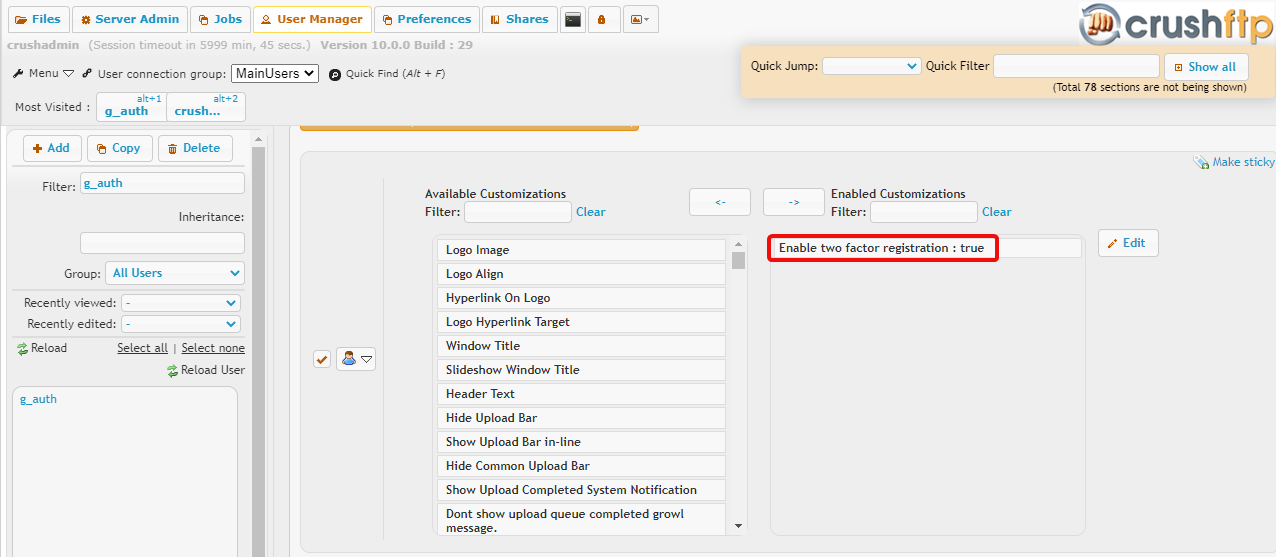
Task: Select Window Title customization
Action: pos(581,346)
